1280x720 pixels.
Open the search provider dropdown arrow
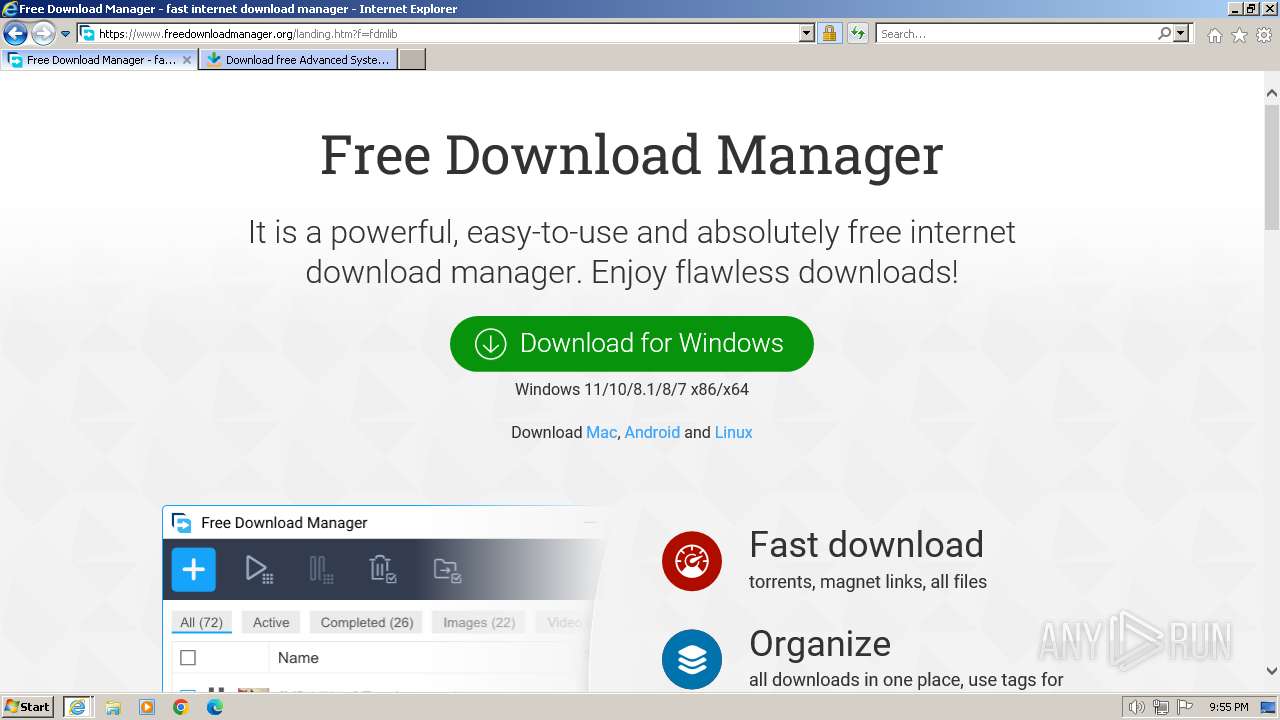click(x=1181, y=33)
